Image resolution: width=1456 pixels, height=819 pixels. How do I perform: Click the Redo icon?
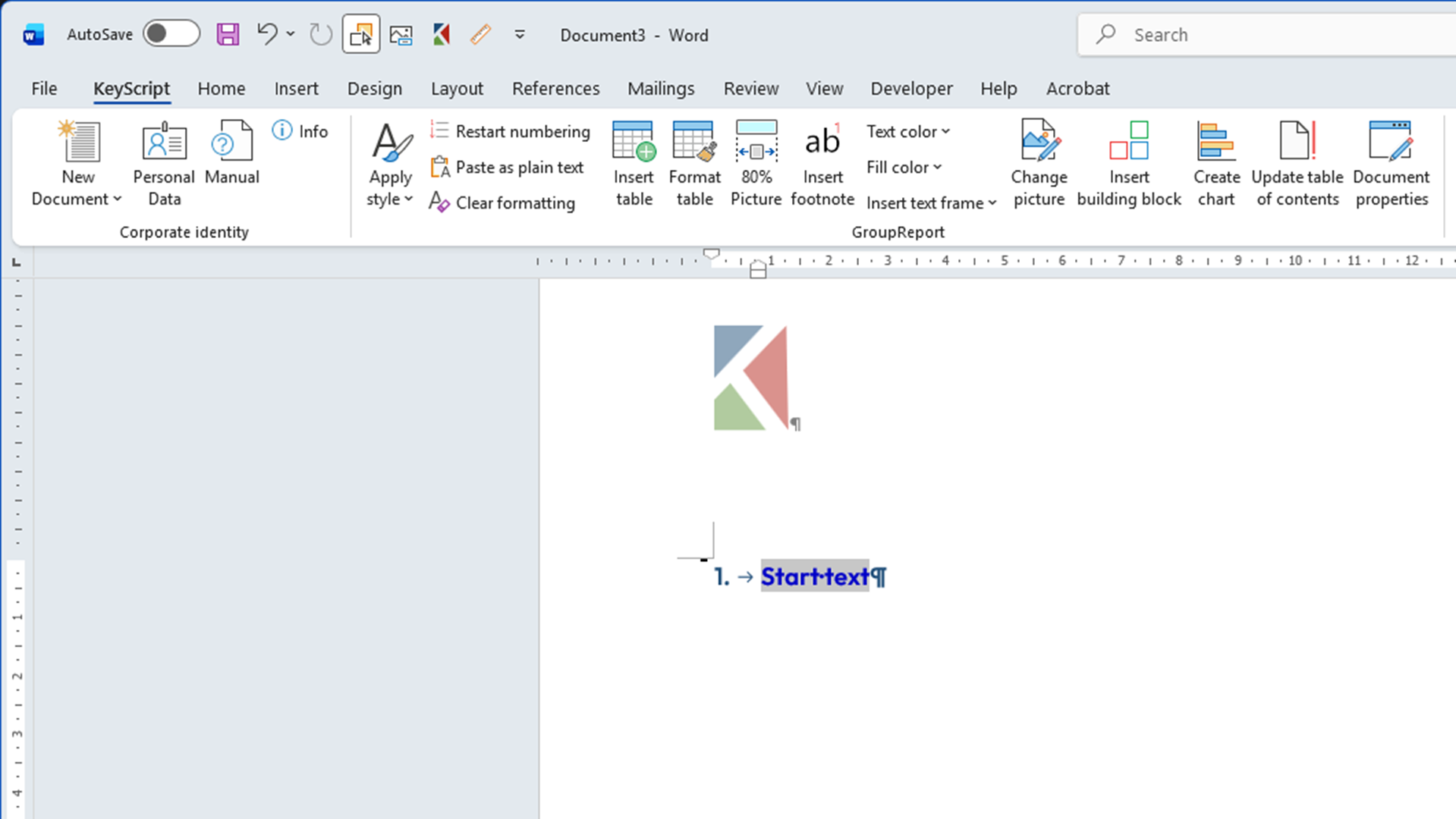(x=320, y=34)
